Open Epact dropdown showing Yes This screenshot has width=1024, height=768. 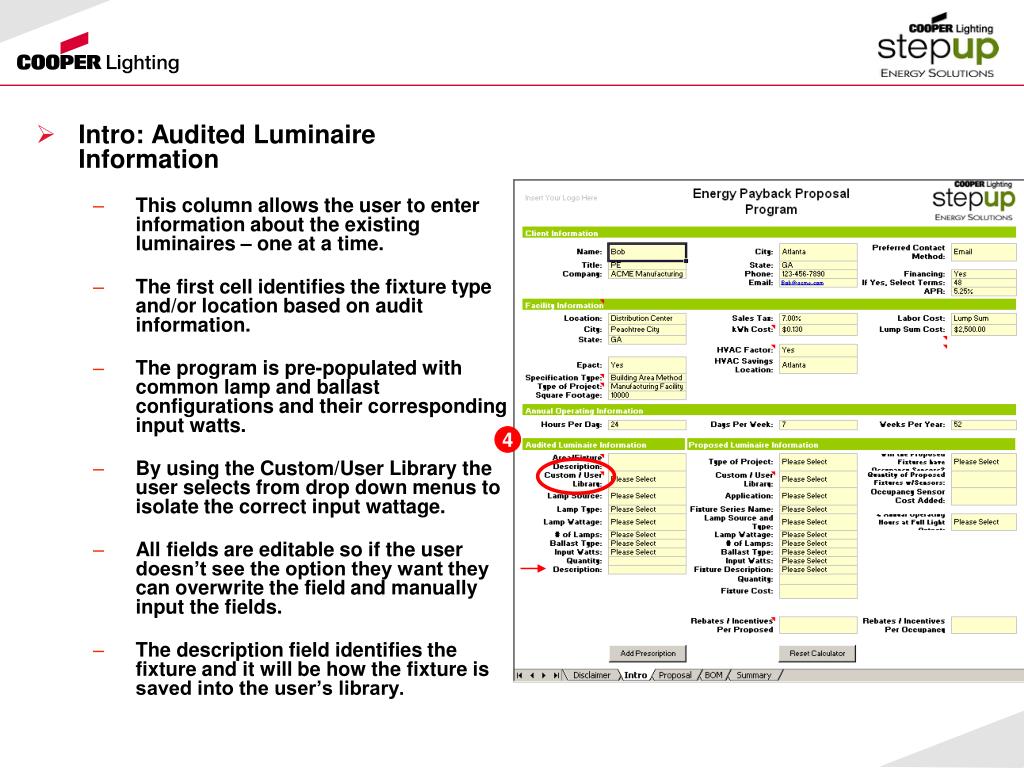647,365
